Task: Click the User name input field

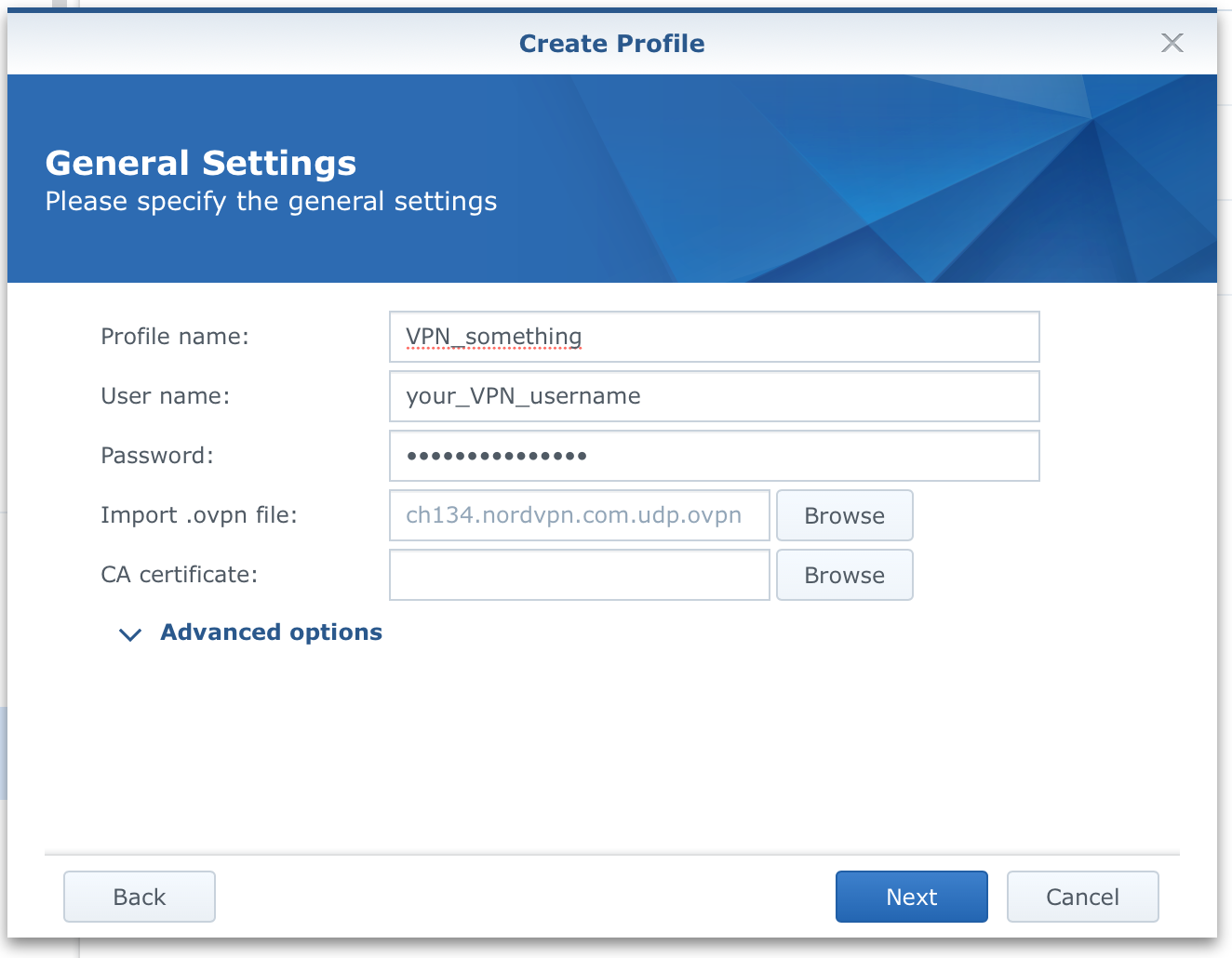Action: point(714,396)
